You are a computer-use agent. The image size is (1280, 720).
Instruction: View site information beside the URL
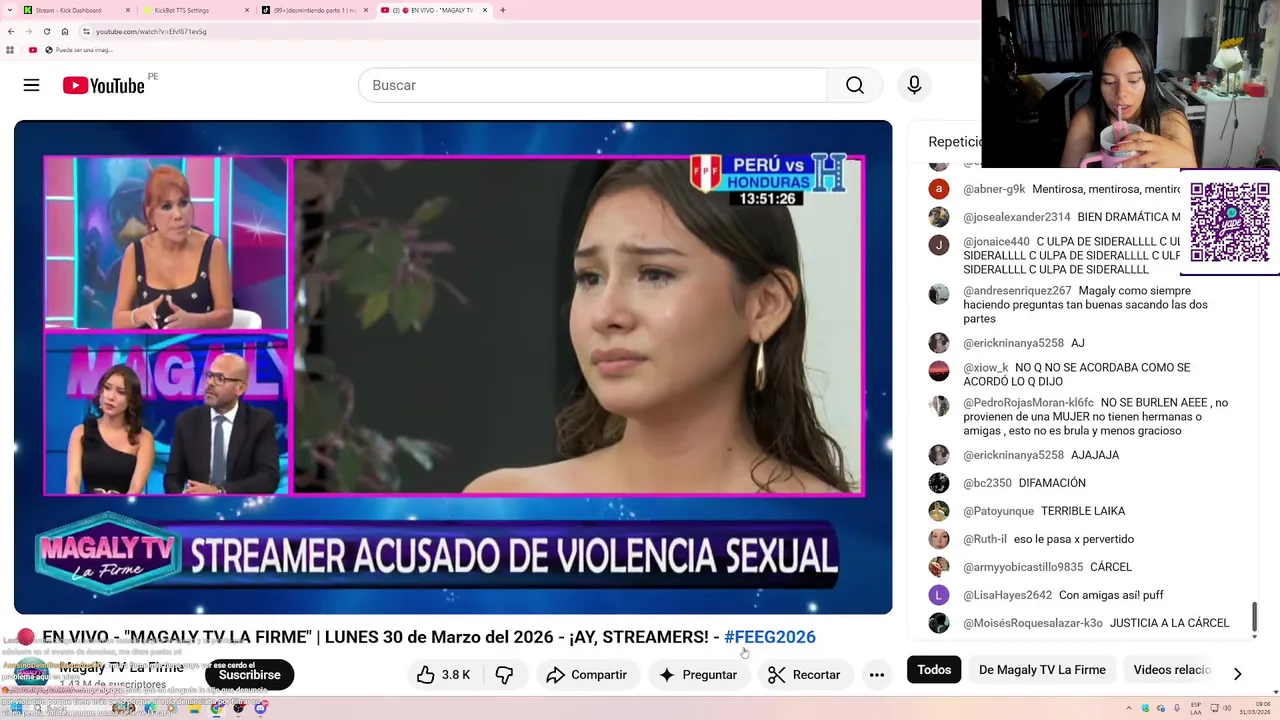pyautogui.click(x=86, y=31)
